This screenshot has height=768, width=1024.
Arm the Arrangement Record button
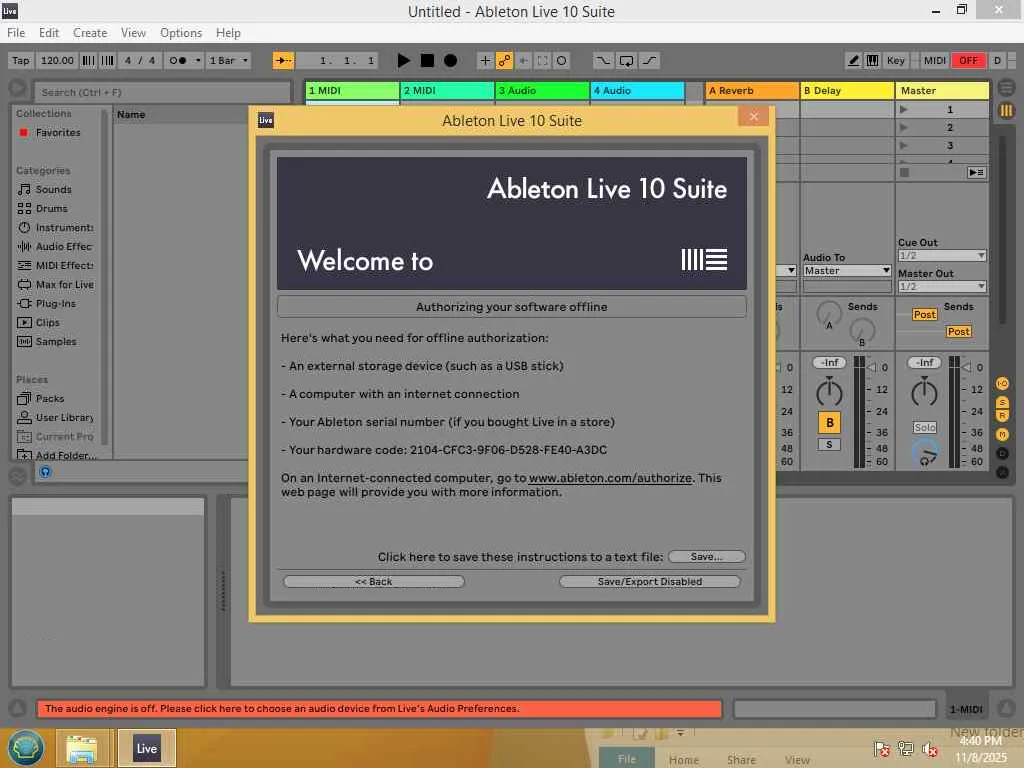pos(450,61)
